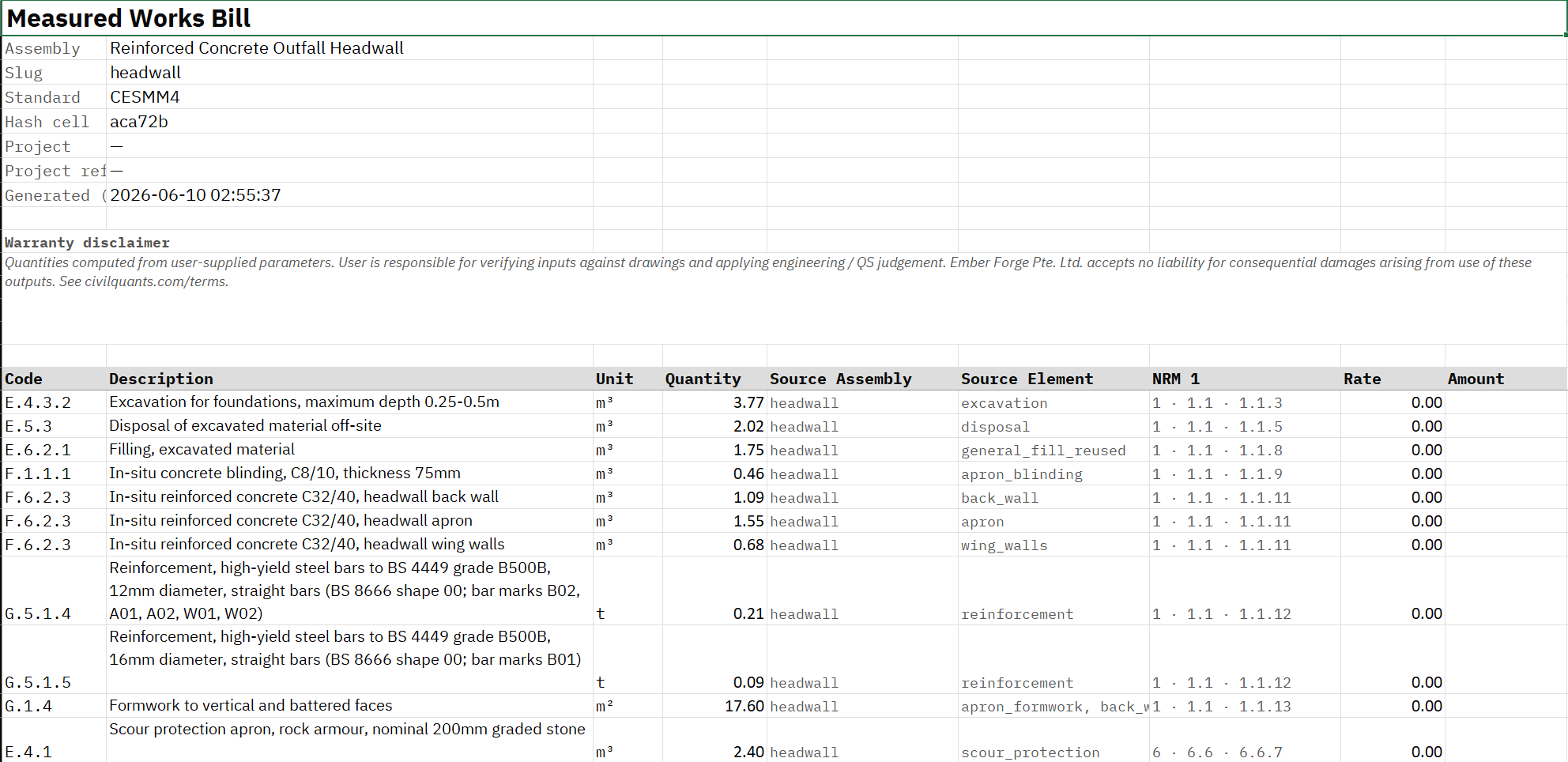Click the 'Rate' column header
Screen dimensions: 1568x762
1393,379
